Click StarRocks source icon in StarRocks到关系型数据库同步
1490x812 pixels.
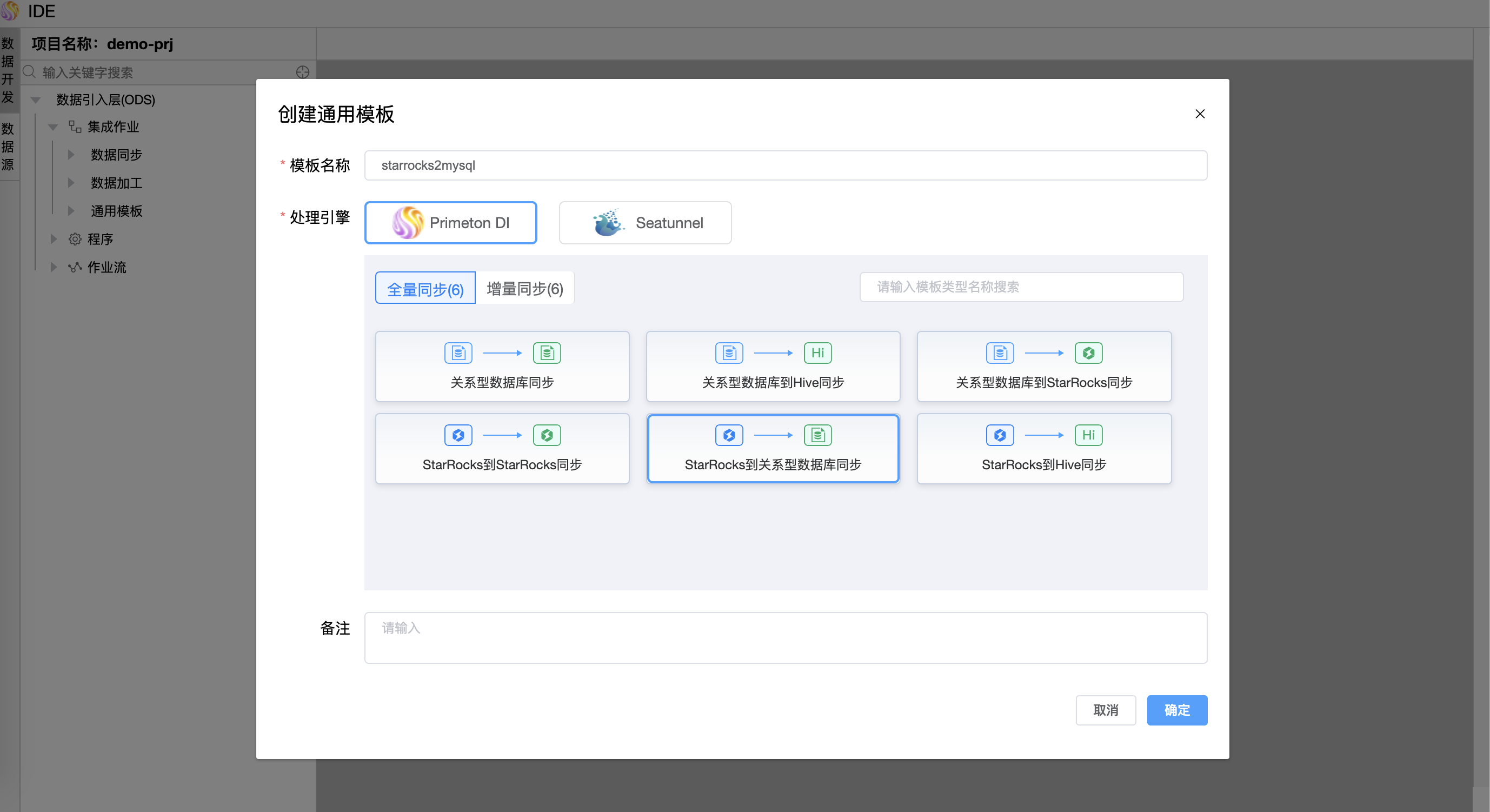(x=729, y=435)
